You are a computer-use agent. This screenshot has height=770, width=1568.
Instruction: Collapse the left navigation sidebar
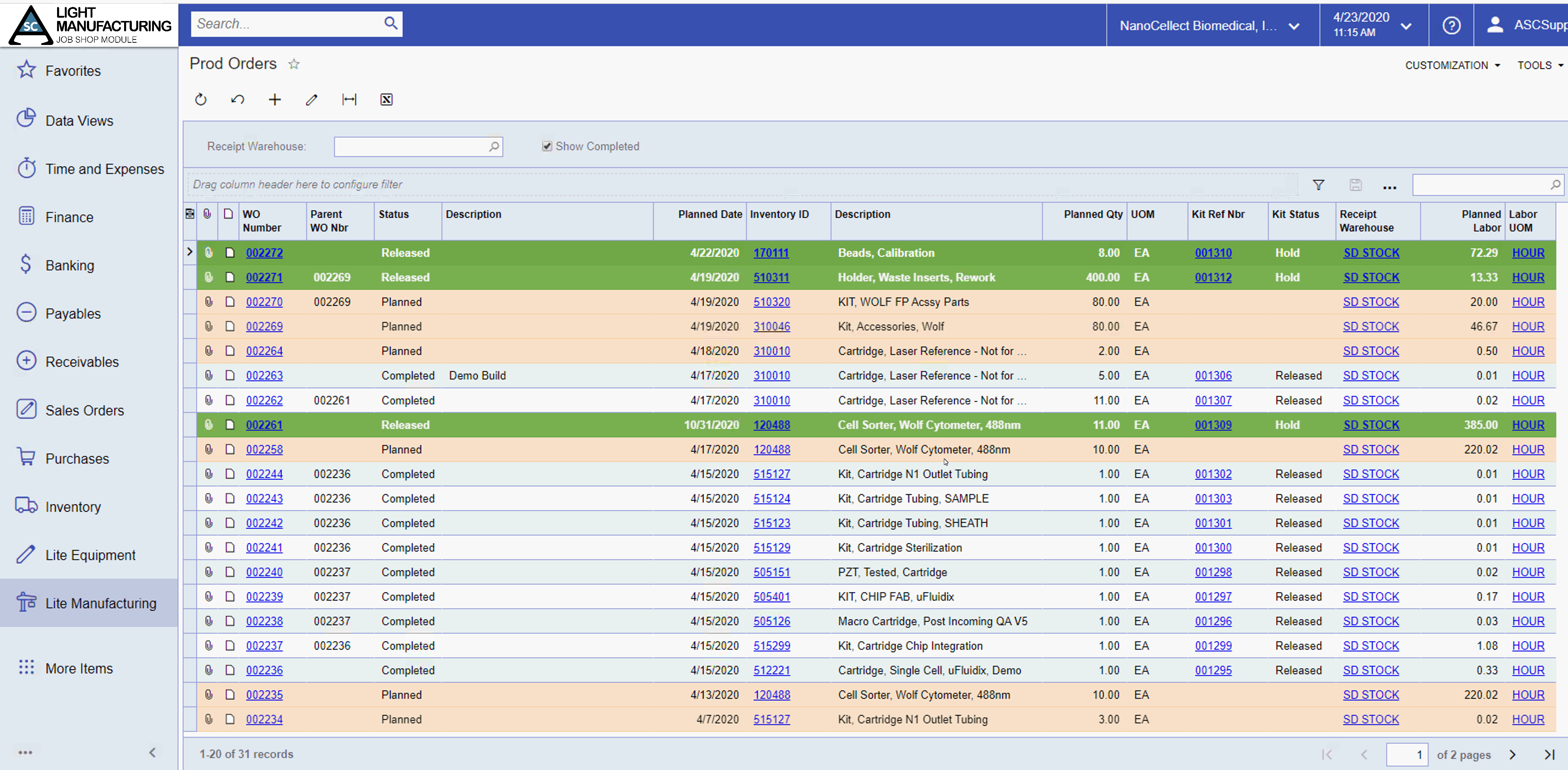click(152, 752)
